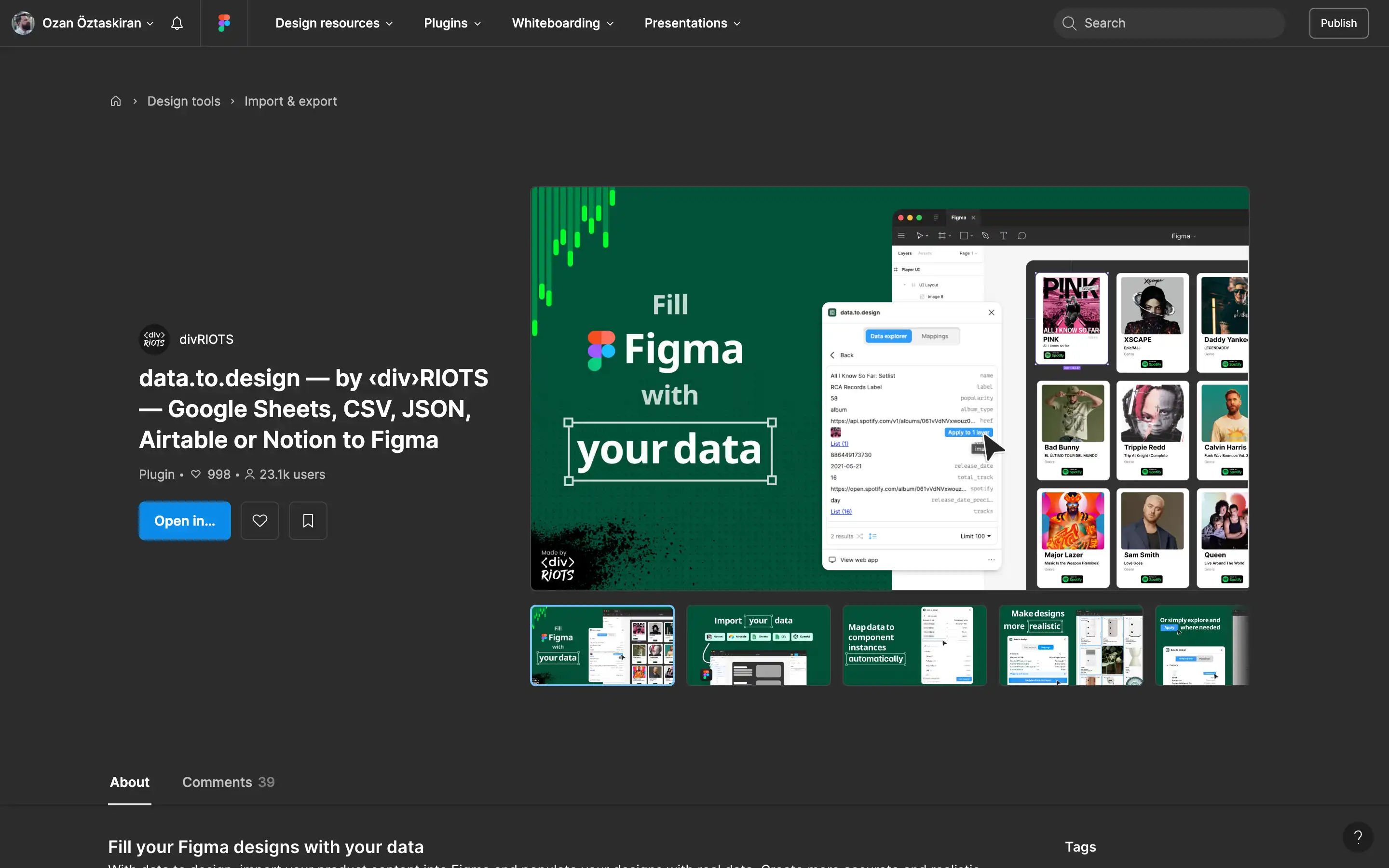Click Ozan Öztaskiran's profile avatar
Screen dimensions: 1389x868
pos(22,23)
